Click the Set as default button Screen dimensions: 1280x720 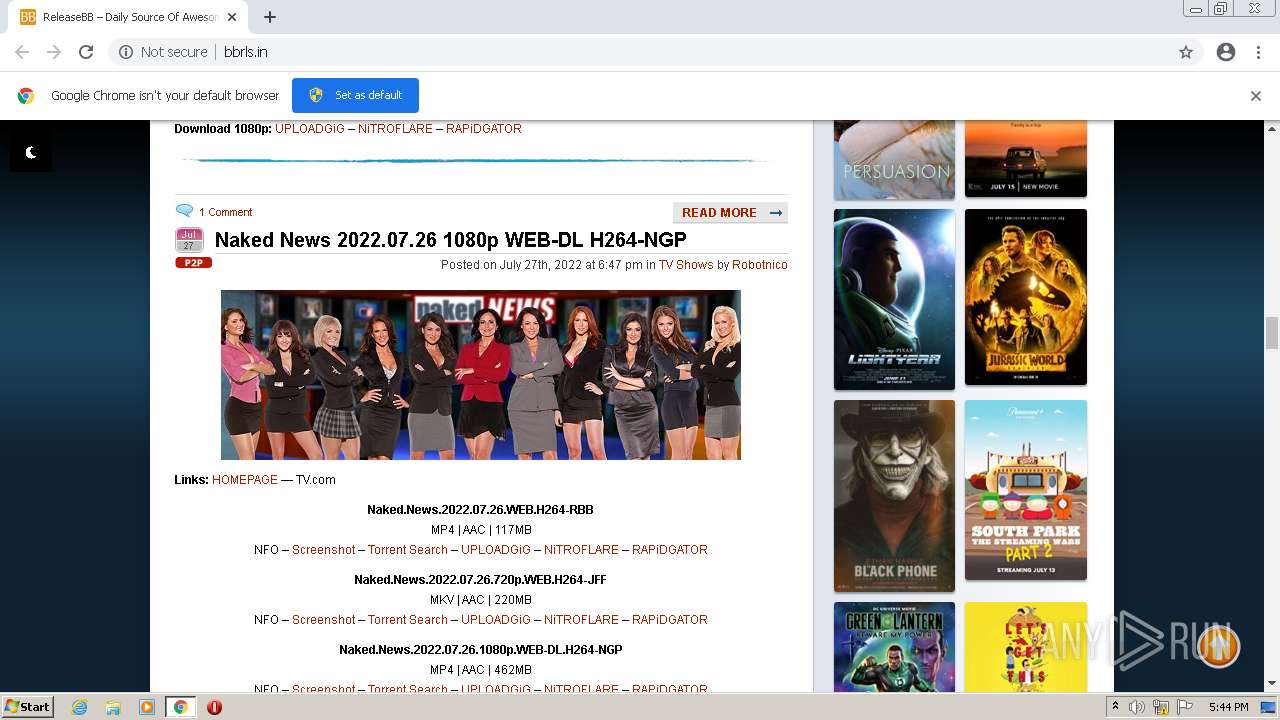pos(355,95)
